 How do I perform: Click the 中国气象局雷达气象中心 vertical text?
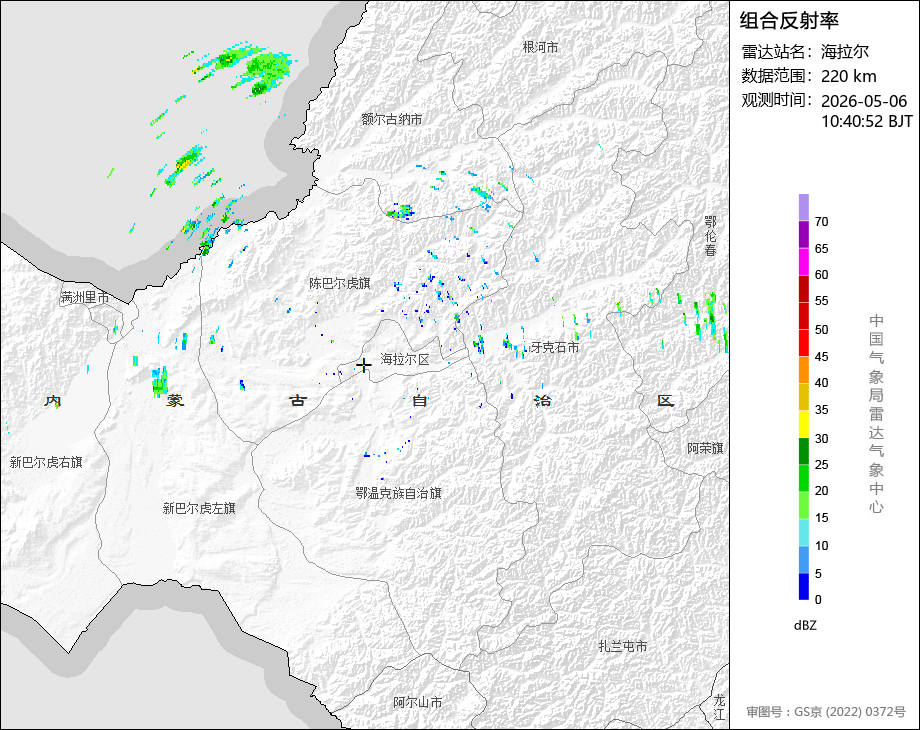click(x=876, y=414)
